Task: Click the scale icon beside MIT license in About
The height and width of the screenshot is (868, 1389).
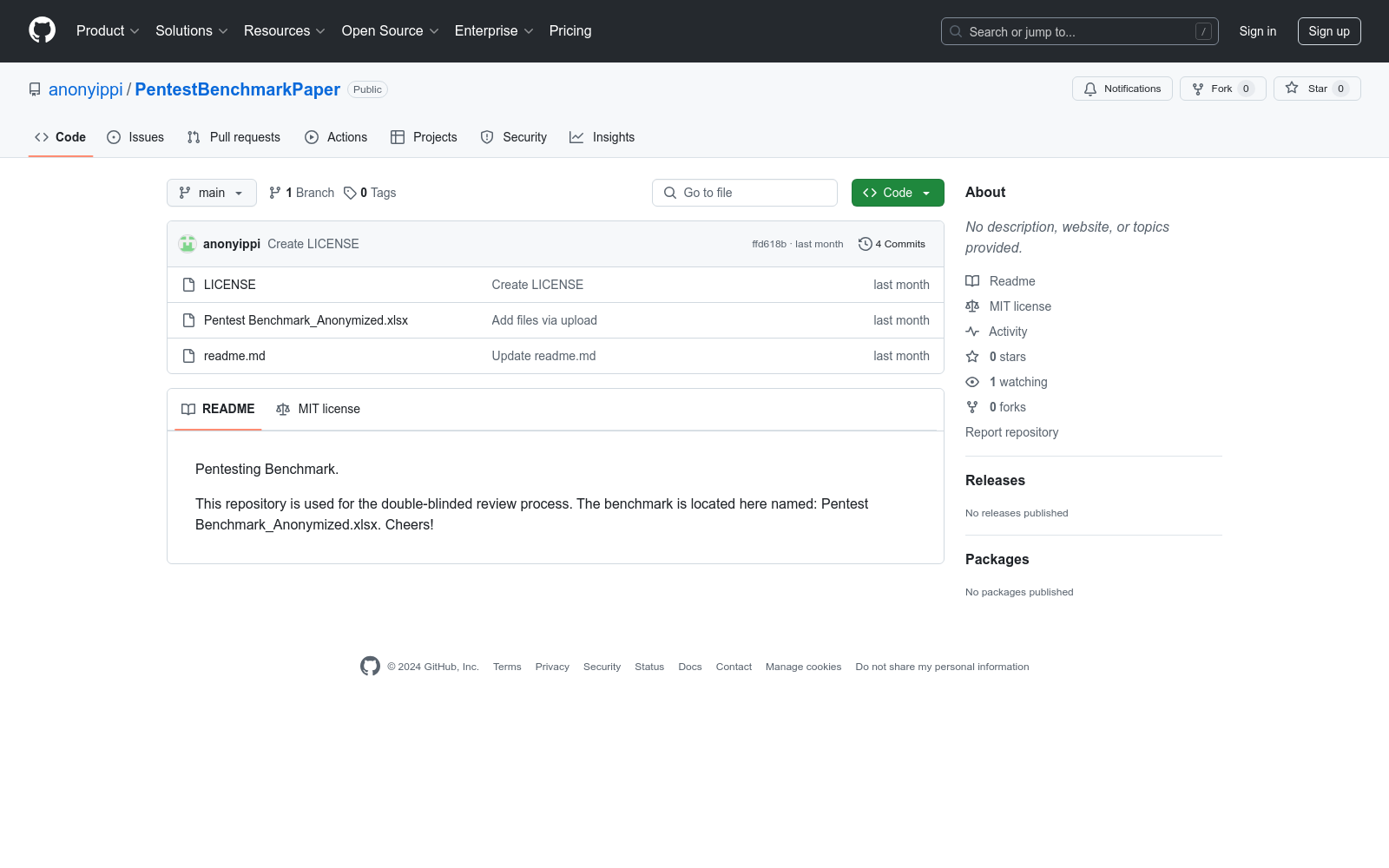Action: pyautogui.click(x=972, y=306)
